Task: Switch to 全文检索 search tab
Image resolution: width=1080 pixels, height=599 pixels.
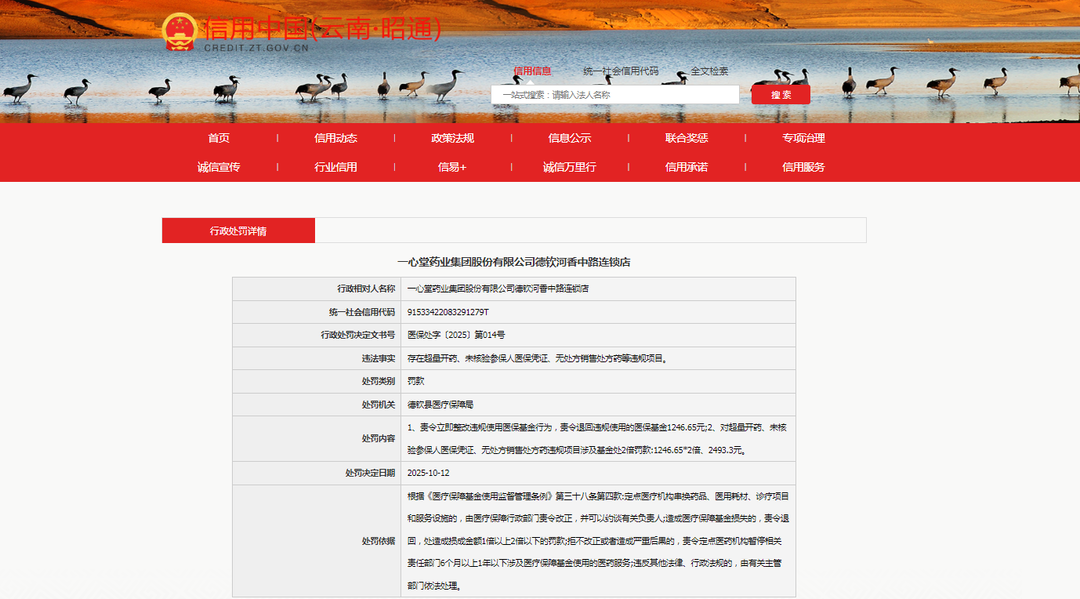Action: click(709, 71)
